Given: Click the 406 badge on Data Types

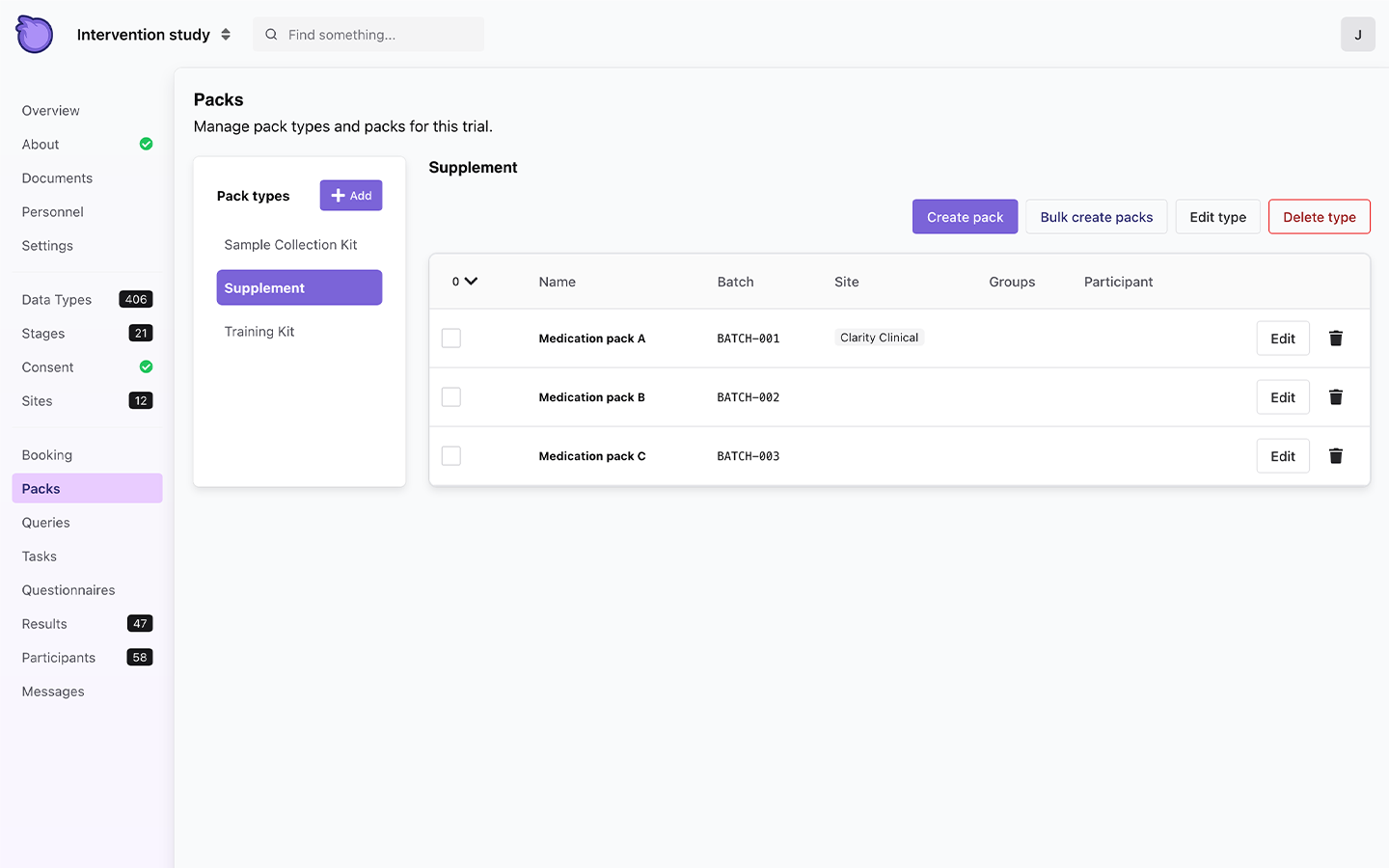Looking at the screenshot, I should click(136, 299).
